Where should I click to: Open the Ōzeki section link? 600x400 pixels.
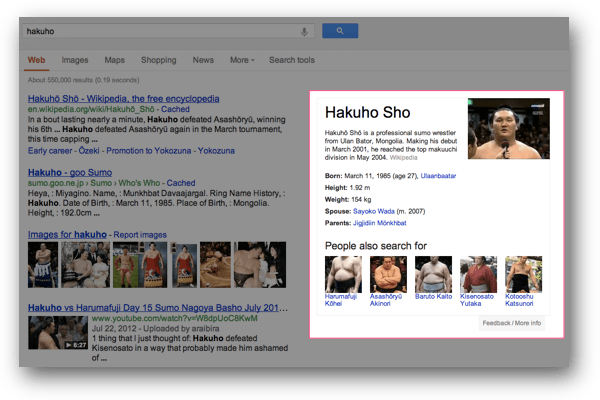pos(89,151)
